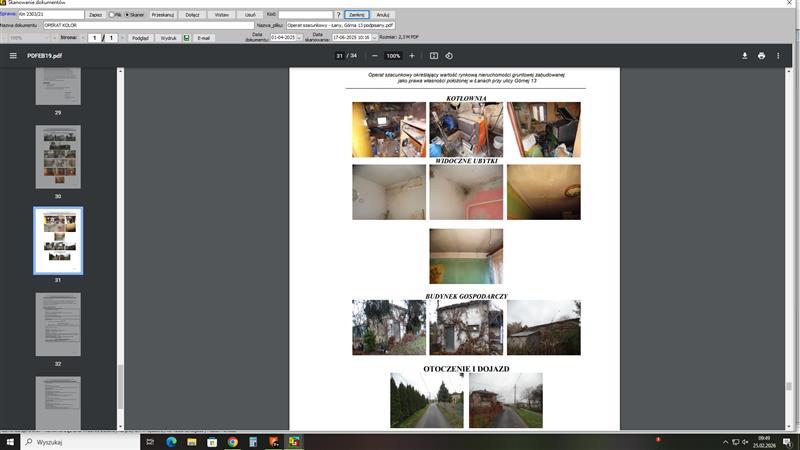800x450 pixels.
Task: Click the PDF zoom in plus icon
Action: pos(412,56)
